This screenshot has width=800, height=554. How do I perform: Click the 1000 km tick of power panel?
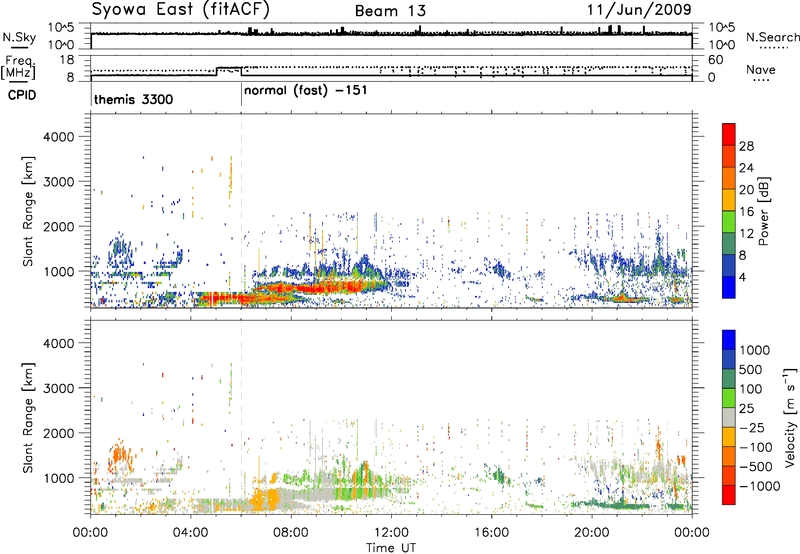tap(58, 271)
